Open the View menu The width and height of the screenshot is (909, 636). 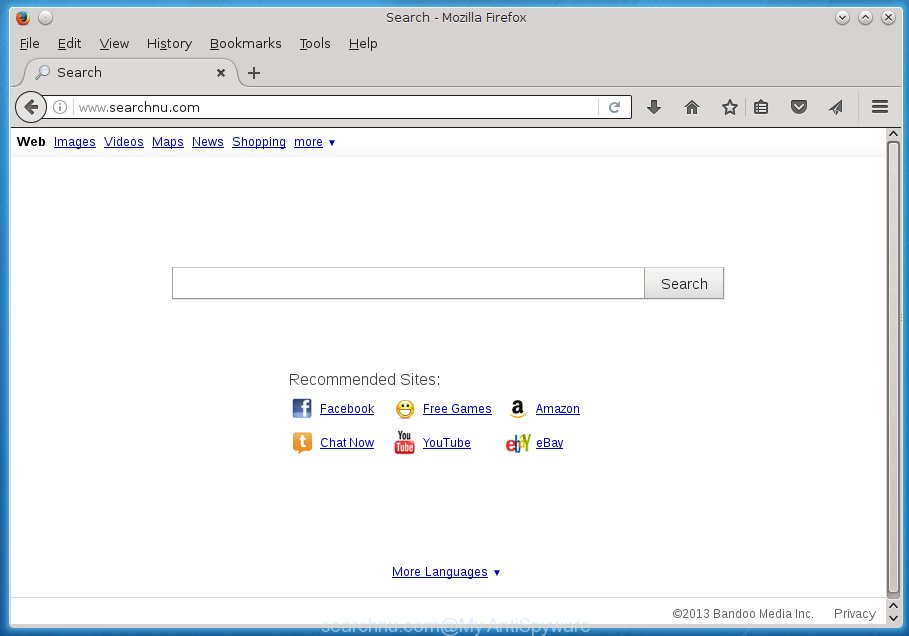click(x=114, y=43)
